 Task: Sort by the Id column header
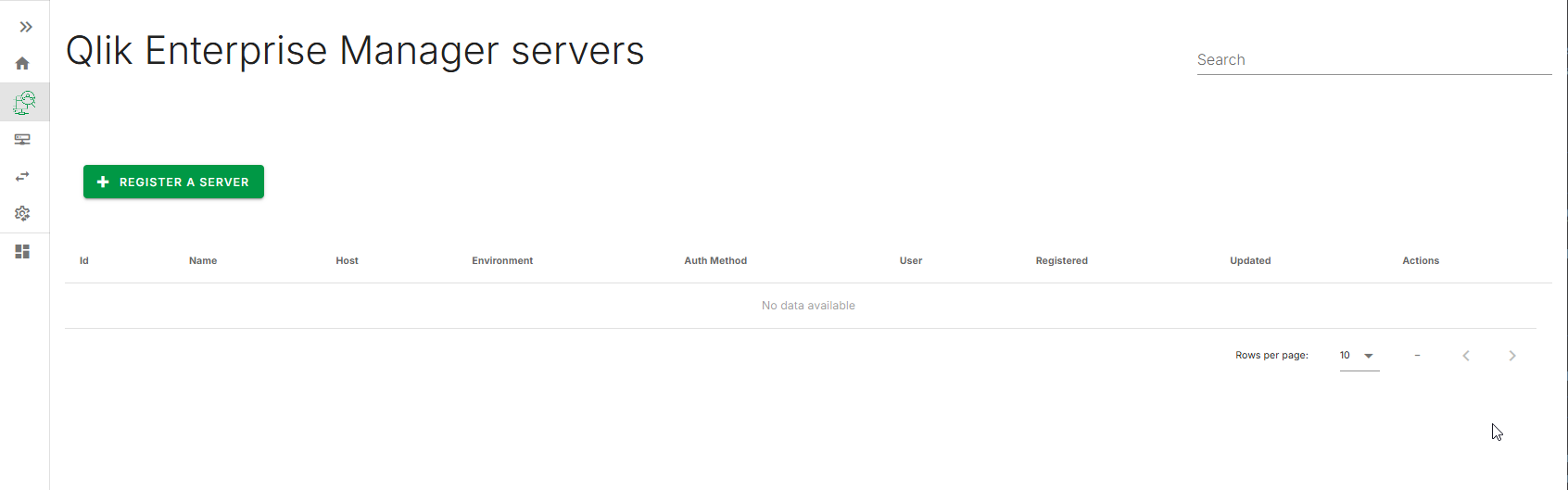point(84,261)
